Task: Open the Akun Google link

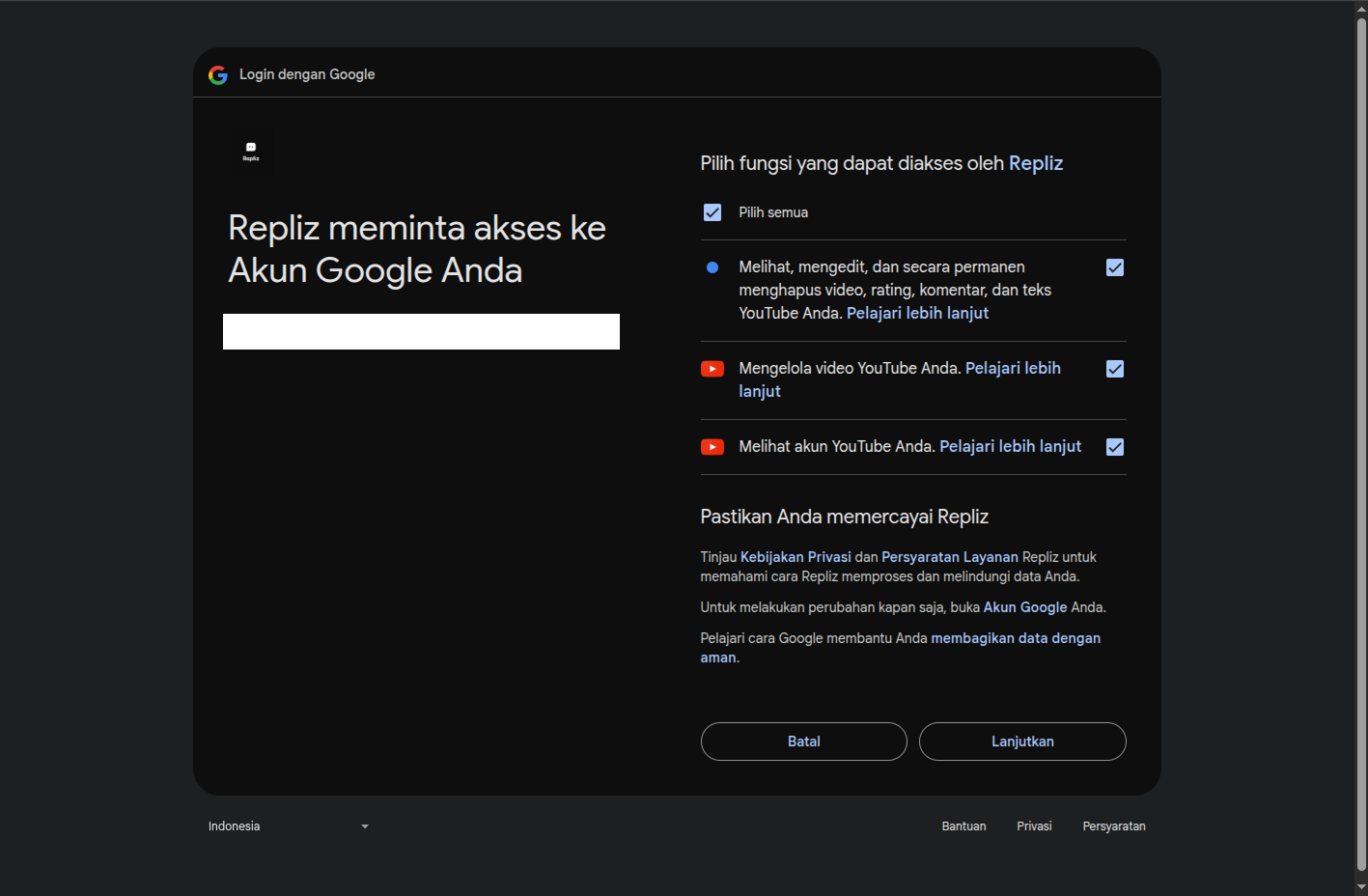Action: (x=1024, y=607)
